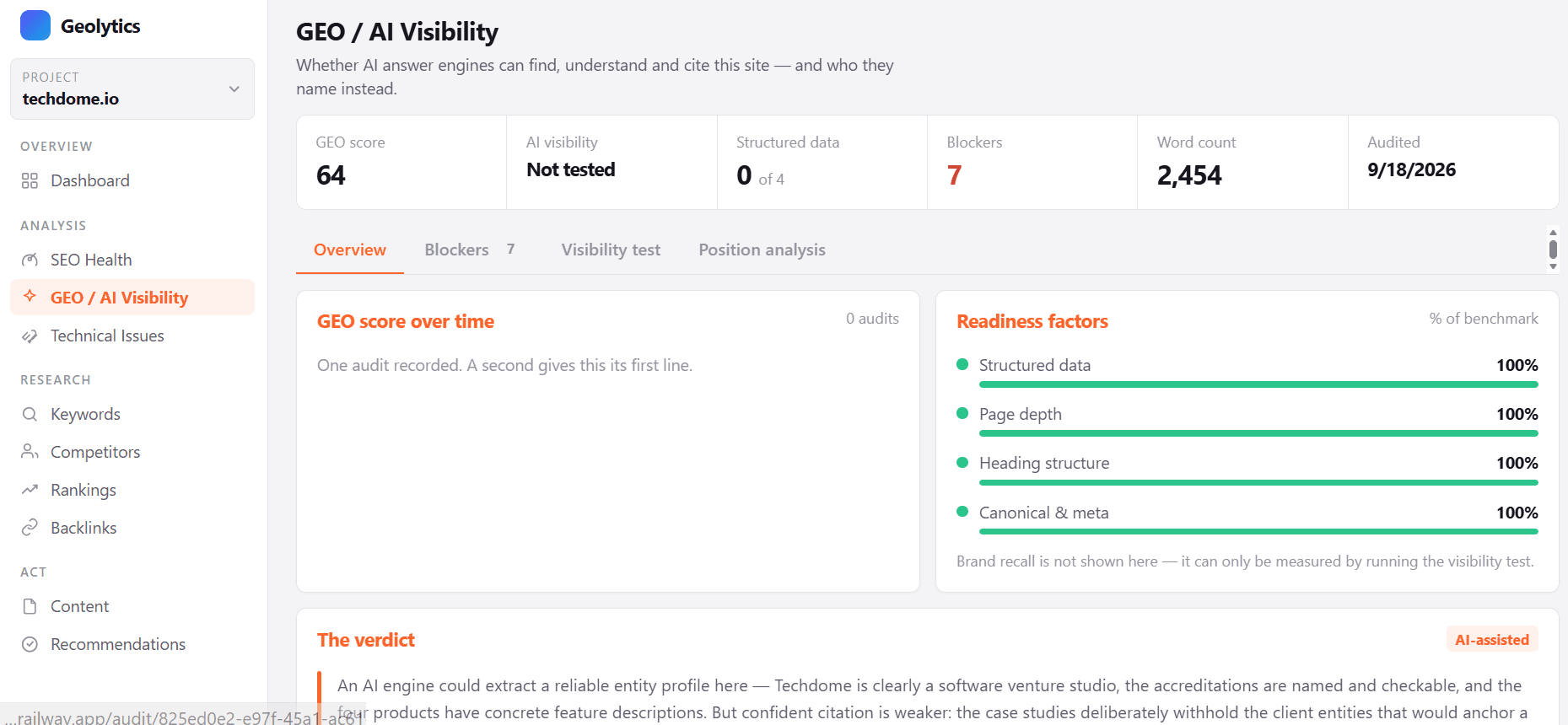Click the Structured data progress bar
Image resolution: width=1568 pixels, height=725 pixels.
pyautogui.click(x=1258, y=384)
